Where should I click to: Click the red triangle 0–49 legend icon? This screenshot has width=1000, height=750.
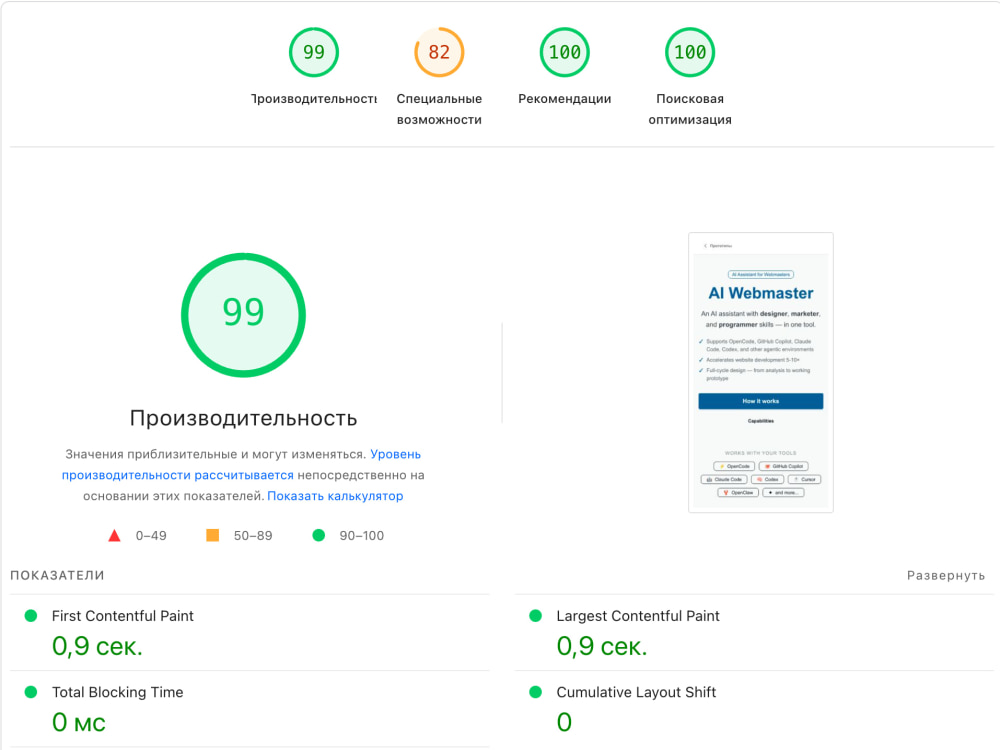tap(114, 536)
